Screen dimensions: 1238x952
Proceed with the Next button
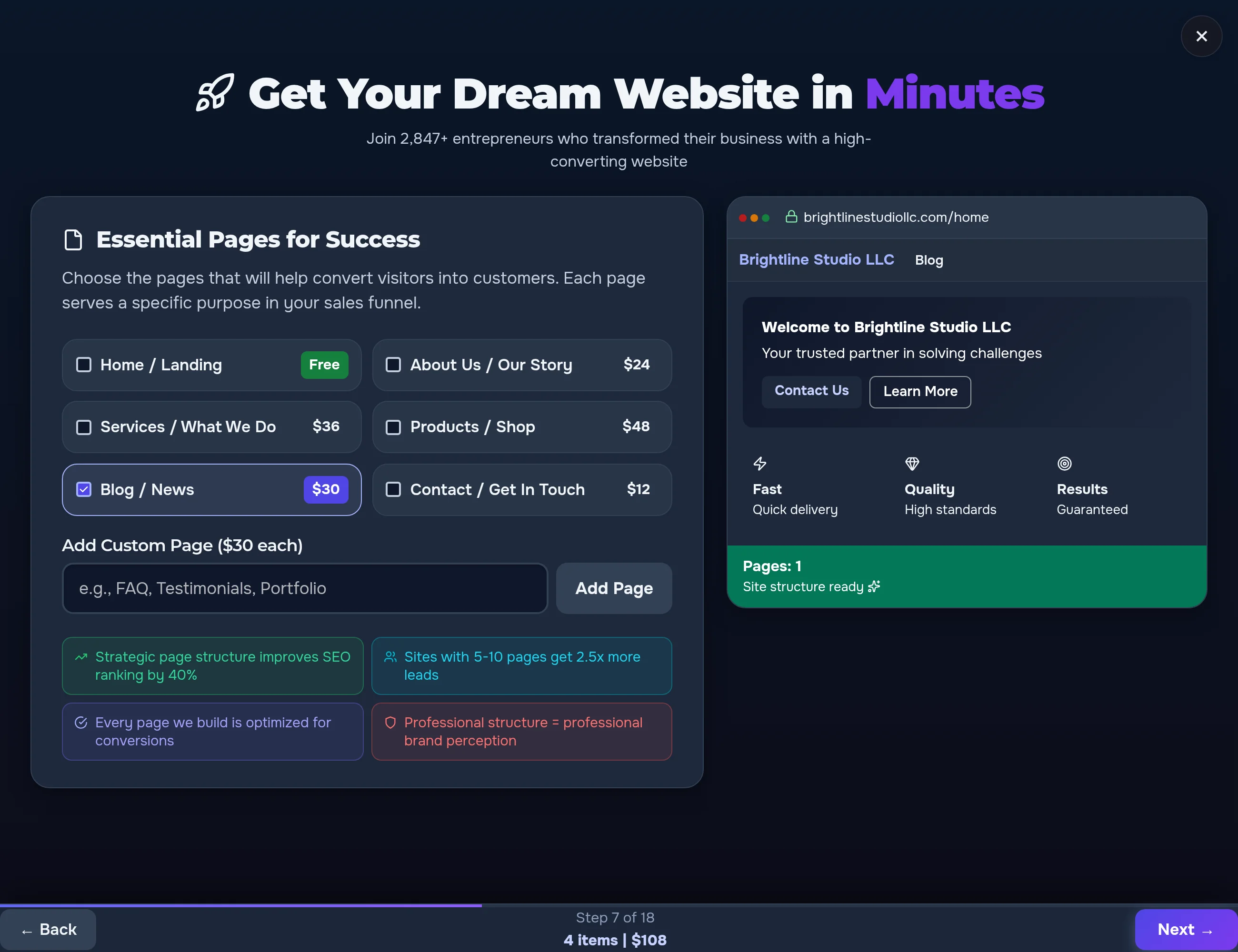[x=1186, y=929]
